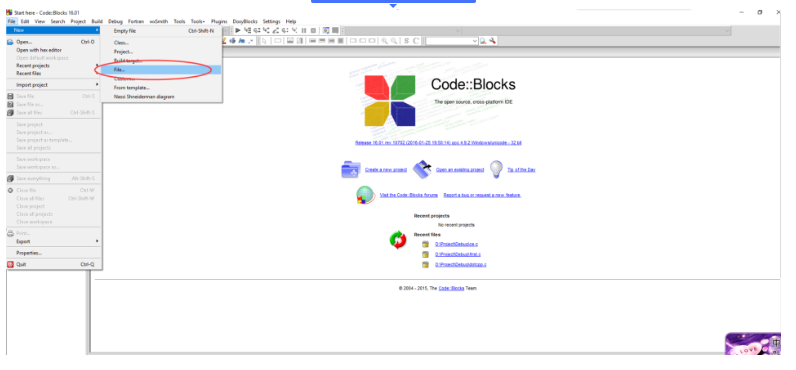Click the icon beside Open an existing project
The image size is (796, 370).
(422, 170)
